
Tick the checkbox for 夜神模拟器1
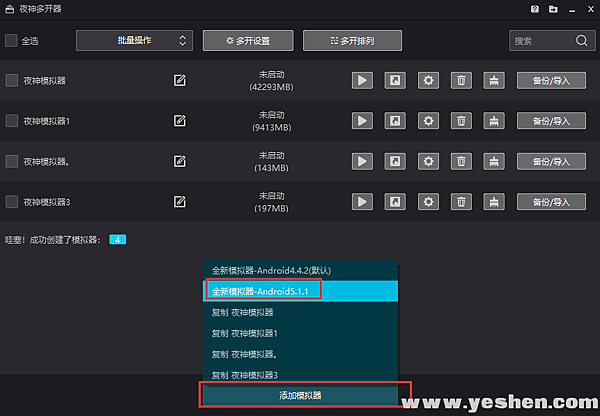click(x=11, y=121)
